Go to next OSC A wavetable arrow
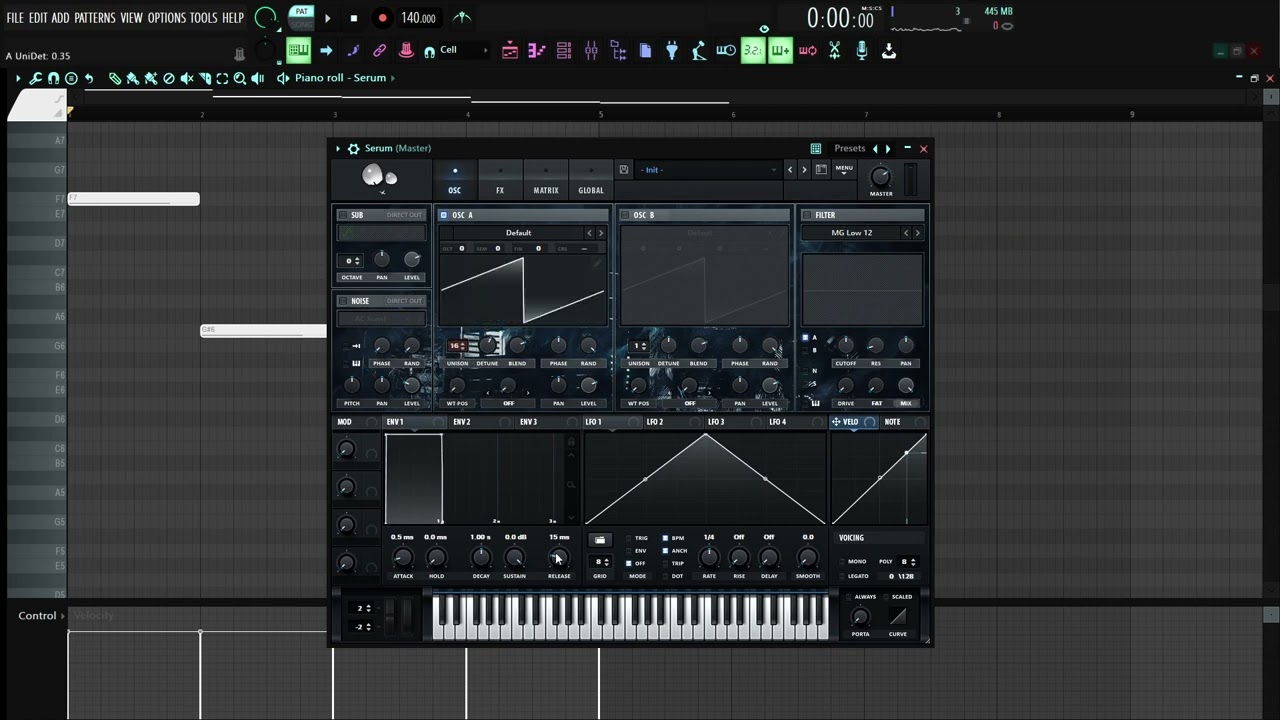1280x720 pixels. pyautogui.click(x=601, y=233)
